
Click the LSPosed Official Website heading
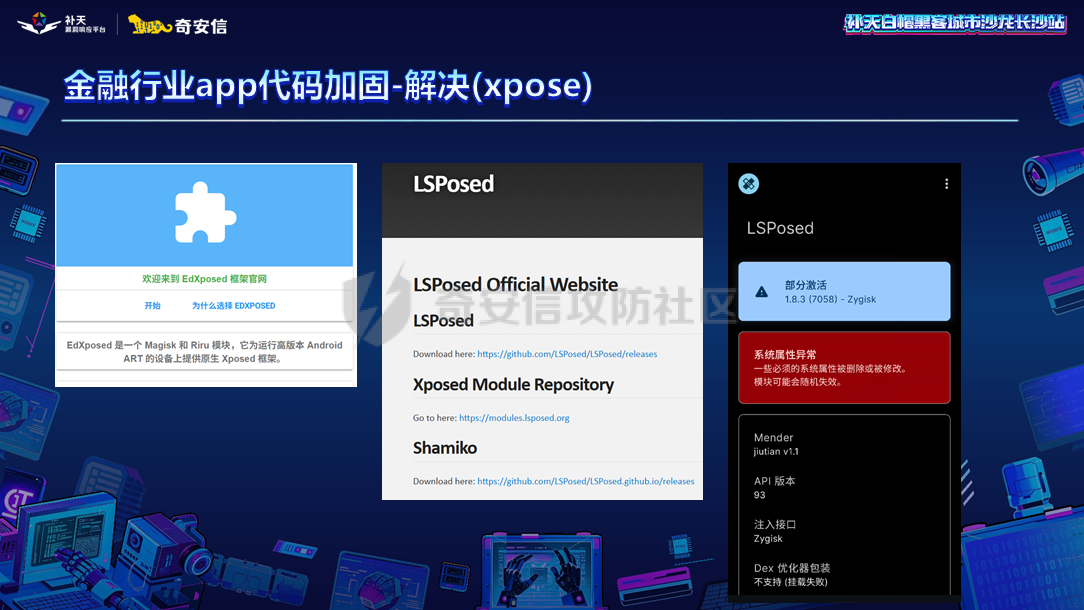[515, 285]
